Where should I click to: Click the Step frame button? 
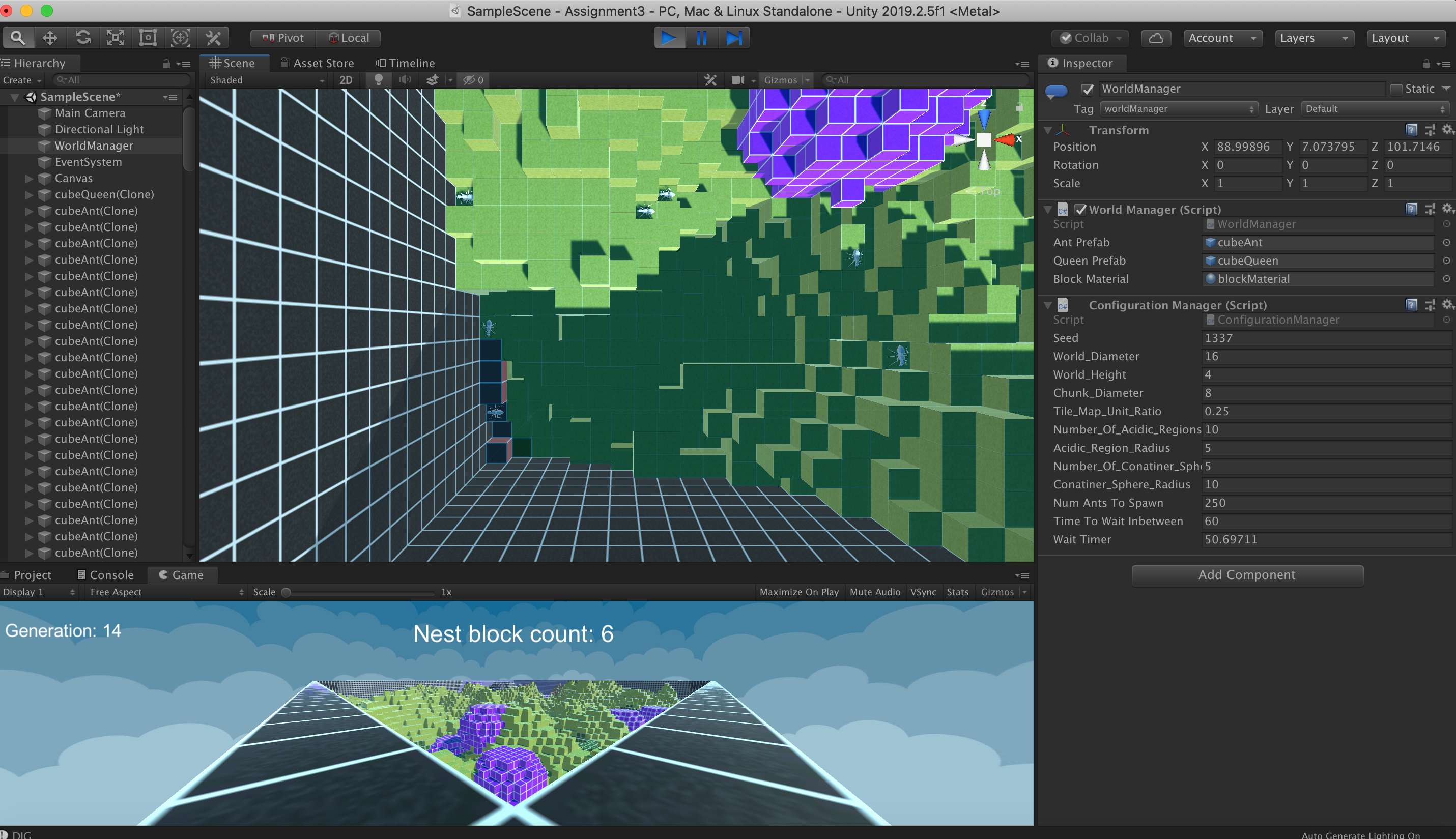coord(733,38)
